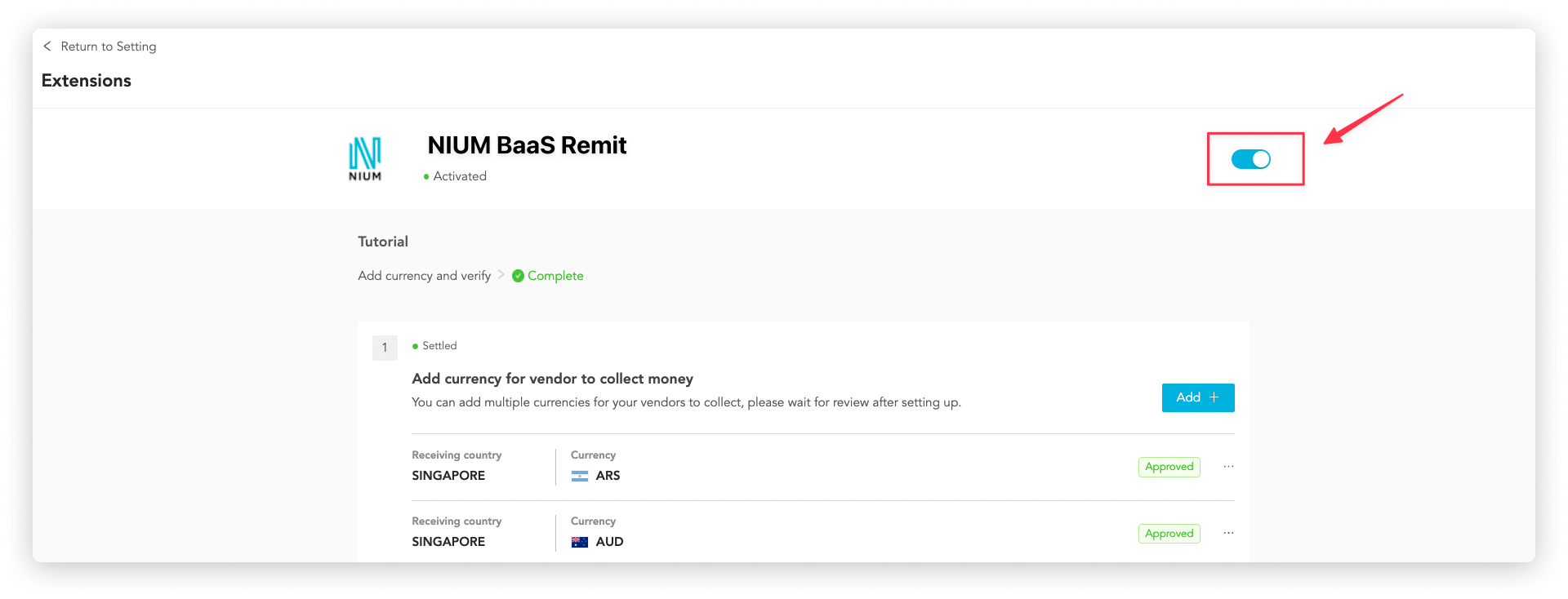
Task: Click the Australia flag icon next to AUD
Action: point(580,542)
